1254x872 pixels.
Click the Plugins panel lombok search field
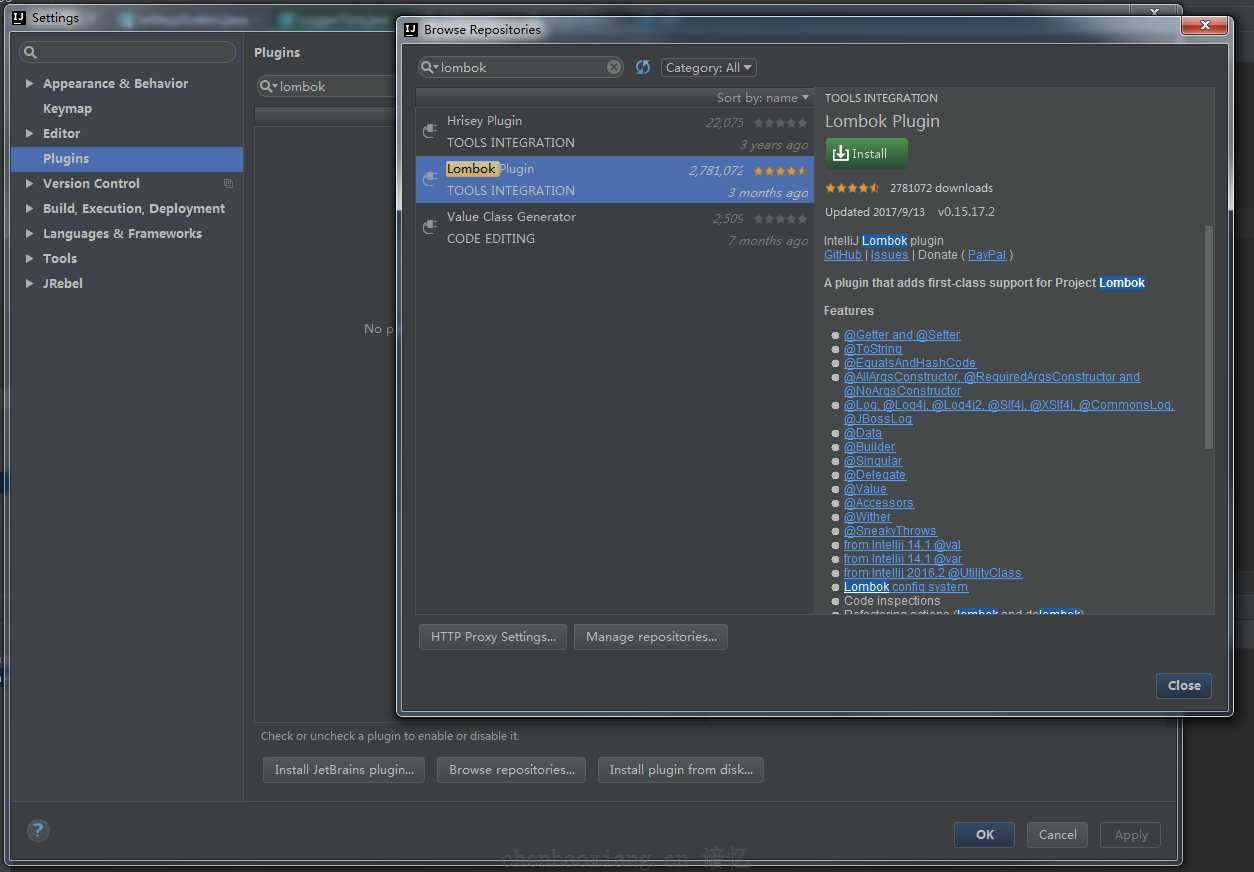coord(327,87)
